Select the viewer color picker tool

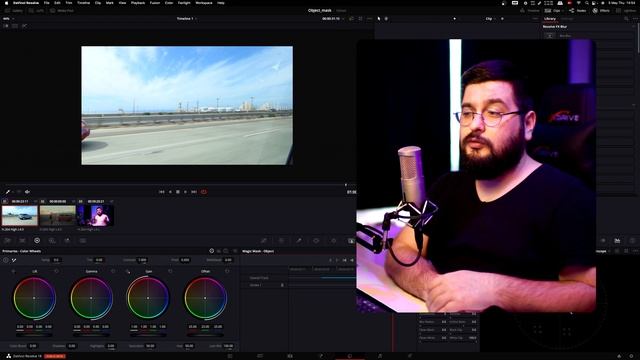tap(7, 192)
